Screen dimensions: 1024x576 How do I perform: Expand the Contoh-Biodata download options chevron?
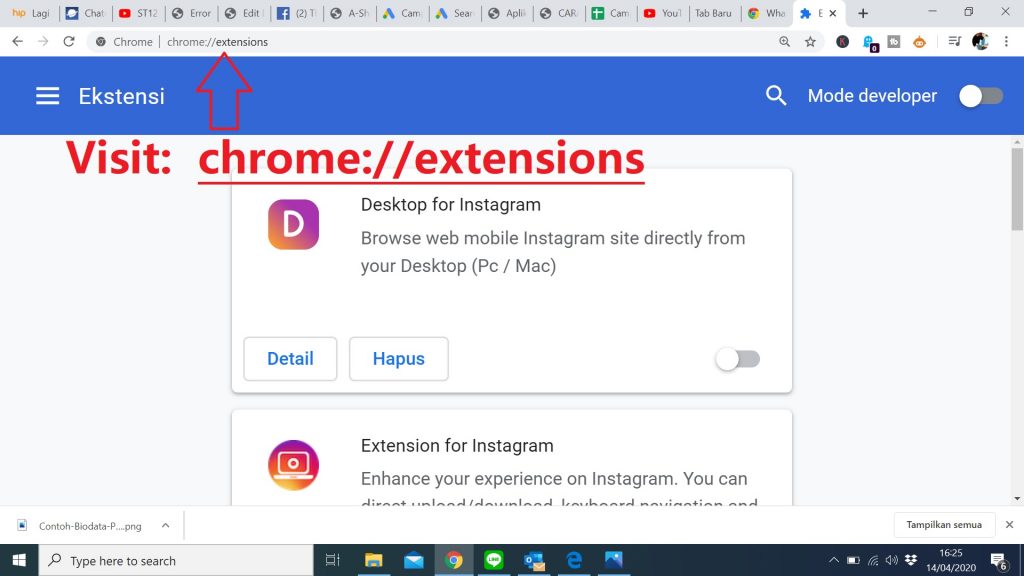pos(166,525)
